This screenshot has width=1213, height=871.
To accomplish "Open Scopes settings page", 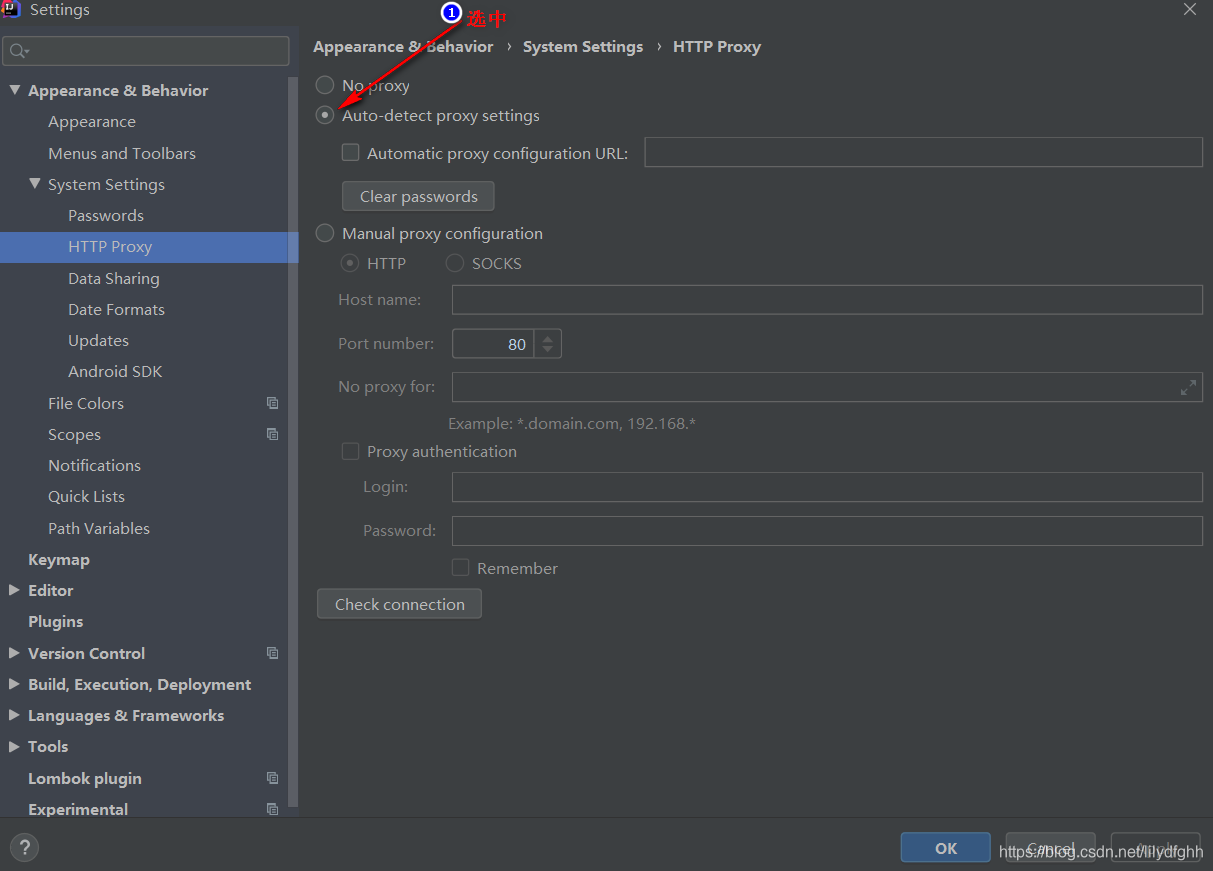I will click(74, 434).
